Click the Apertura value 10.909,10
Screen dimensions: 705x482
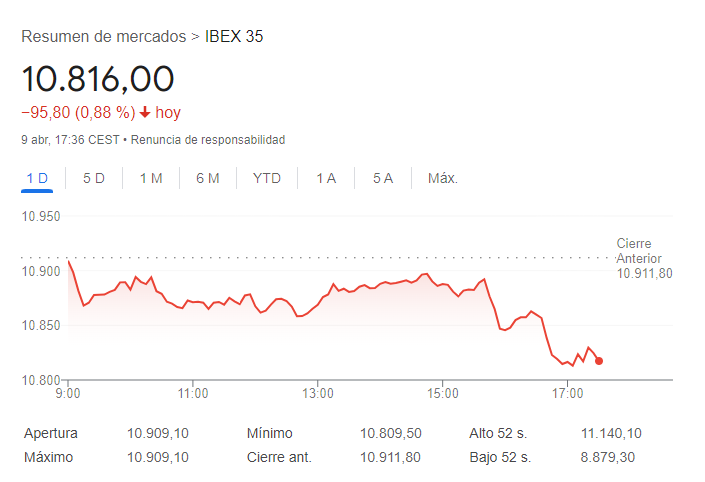[x=158, y=434]
